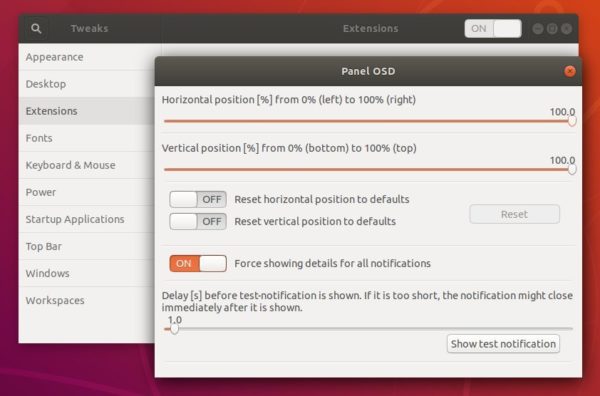Click the Horizontal position [%] label
Viewport: 600px width, 396px height.
point(289,100)
